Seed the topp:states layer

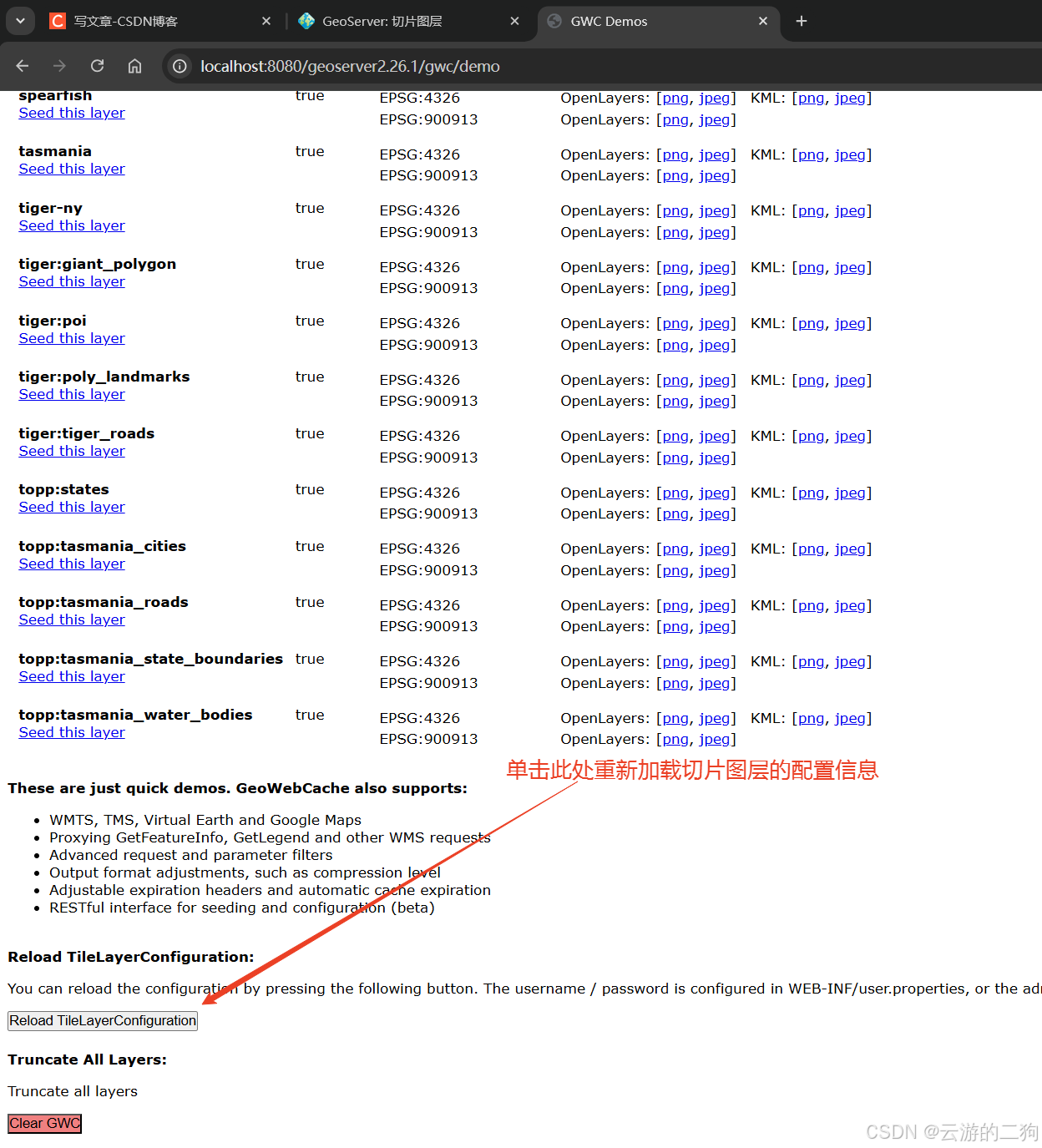click(72, 507)
